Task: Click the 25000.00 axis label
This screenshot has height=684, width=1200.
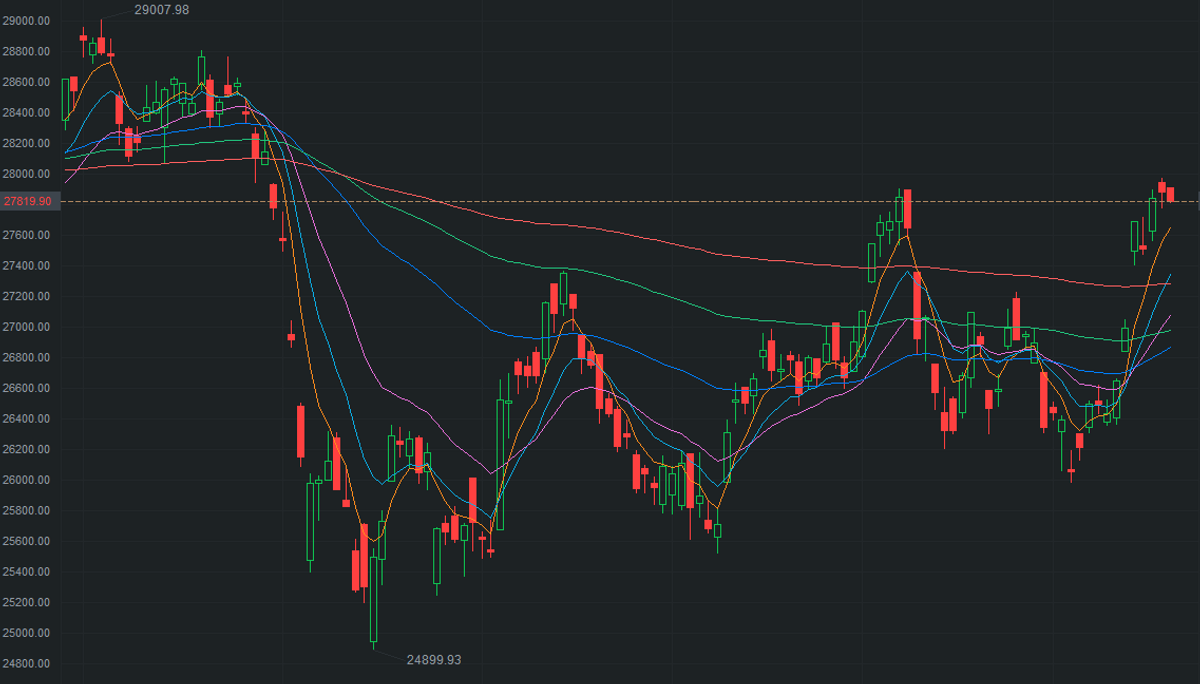Action: (27, 633)
